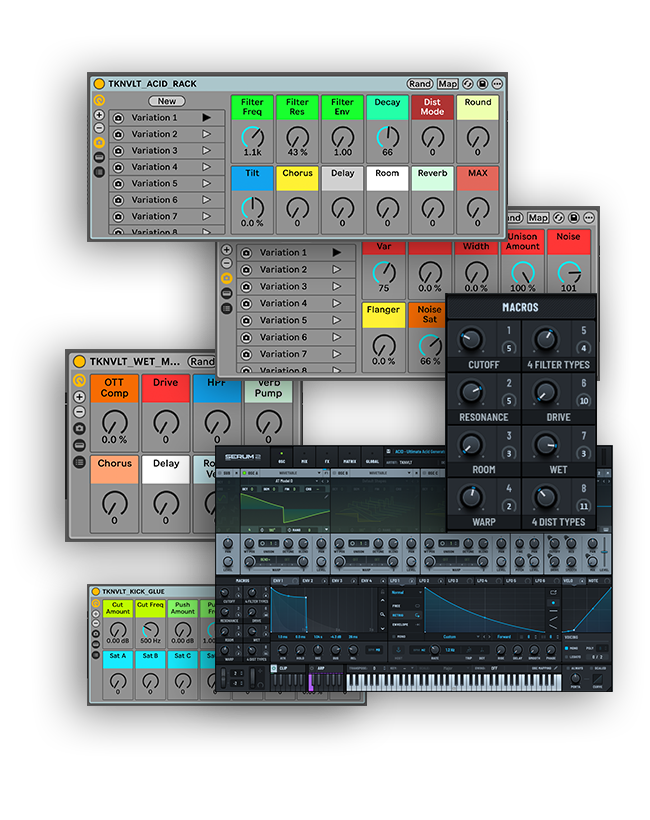Launch Variation 6 triangle in ACID_RACK

(x=207, y=200)
